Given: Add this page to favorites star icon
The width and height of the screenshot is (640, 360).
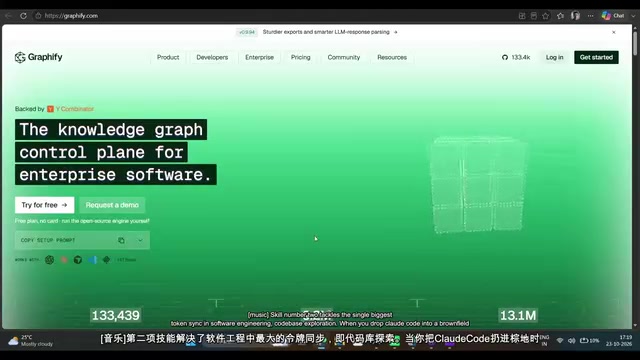Looking at the screenshot, I should pyautogui.click(x=546, y=16).
